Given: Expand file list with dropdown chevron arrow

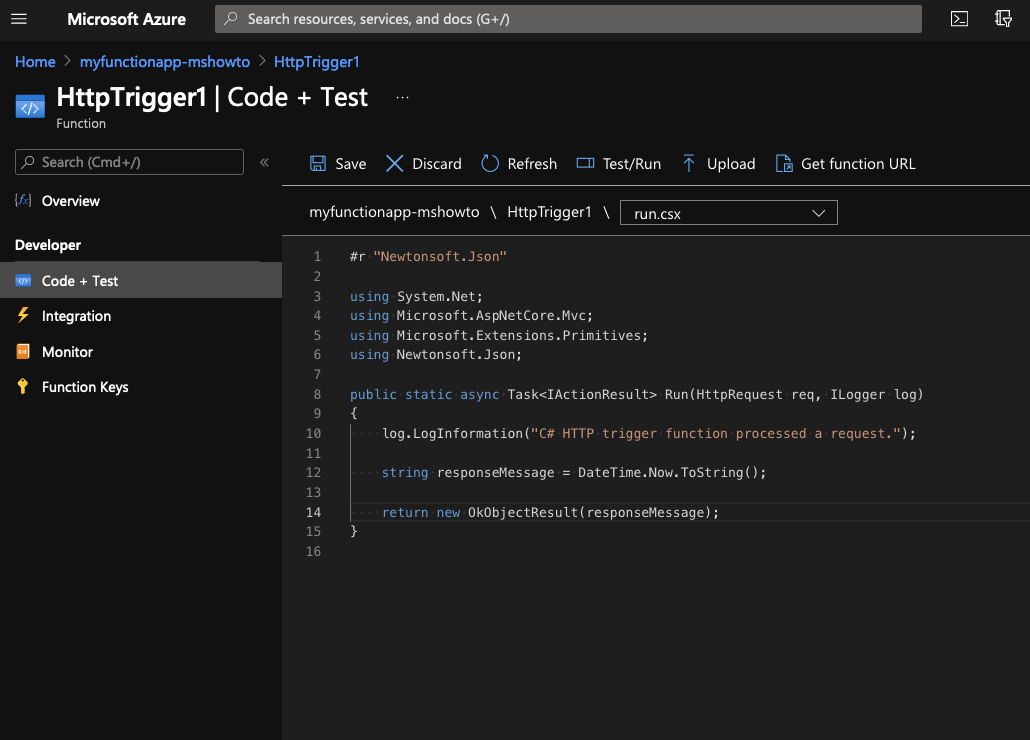Looking at the screenshot, I should click(x=818, y=213).
